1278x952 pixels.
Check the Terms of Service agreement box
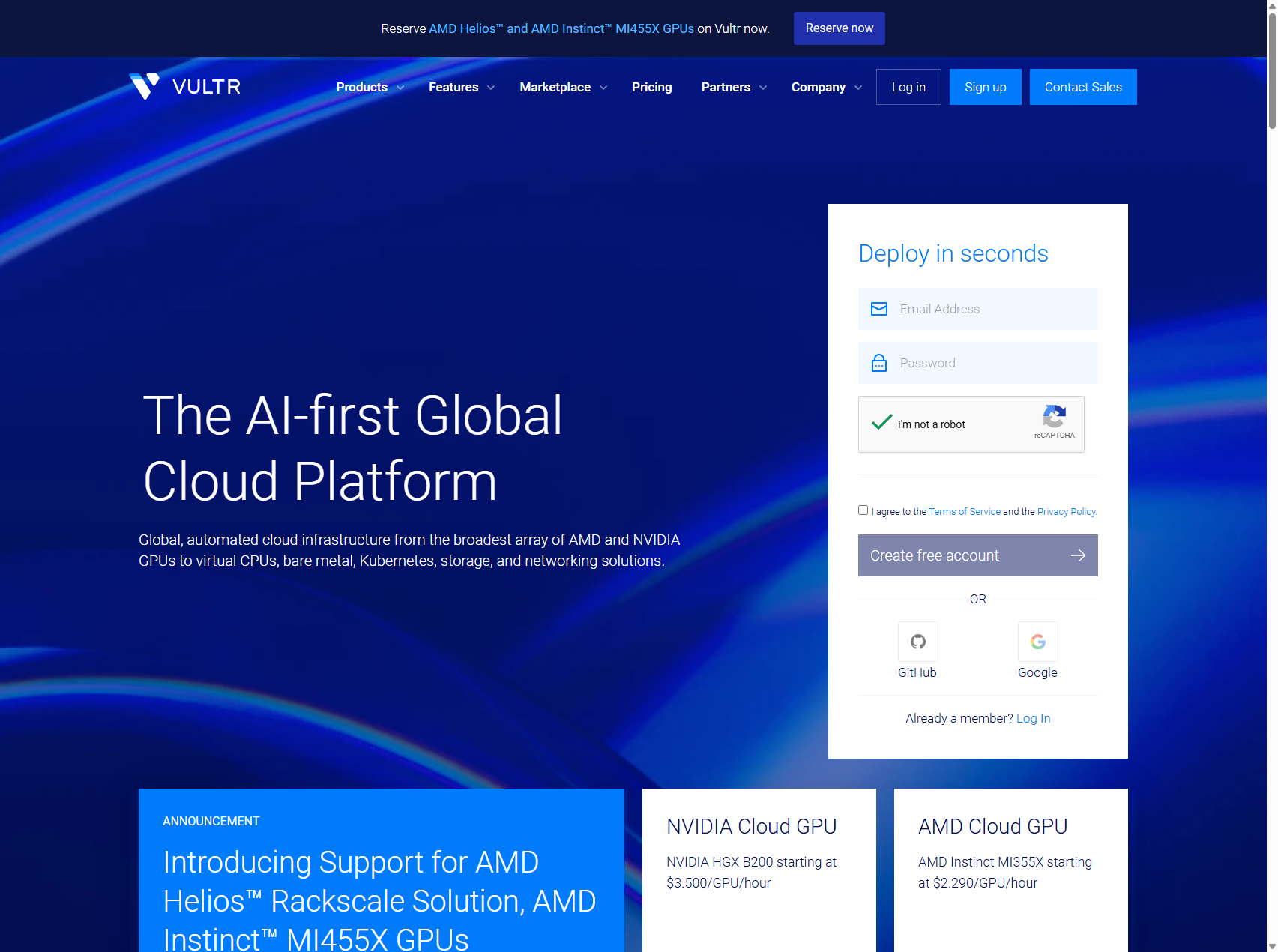[863, 510]
